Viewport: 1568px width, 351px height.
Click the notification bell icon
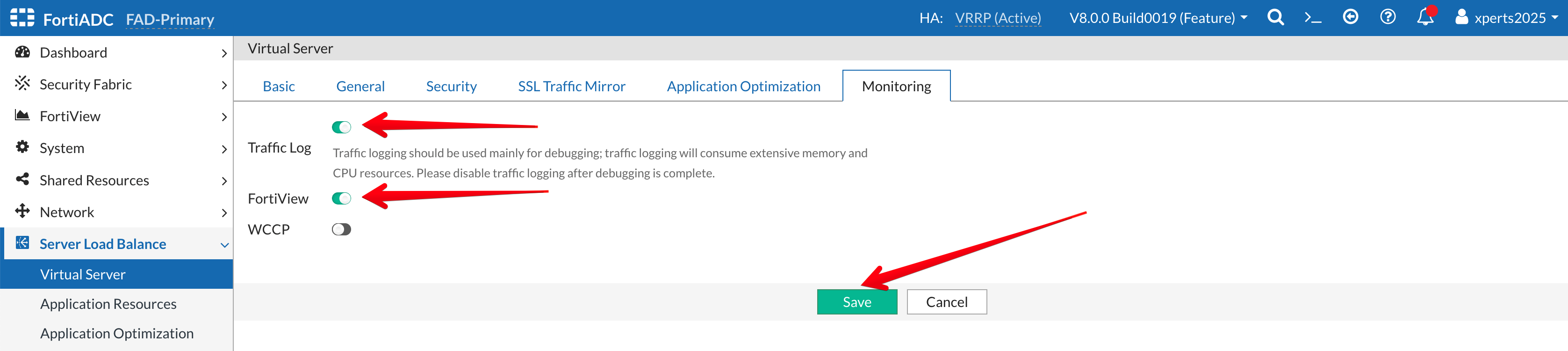(x=1425, y=18)
